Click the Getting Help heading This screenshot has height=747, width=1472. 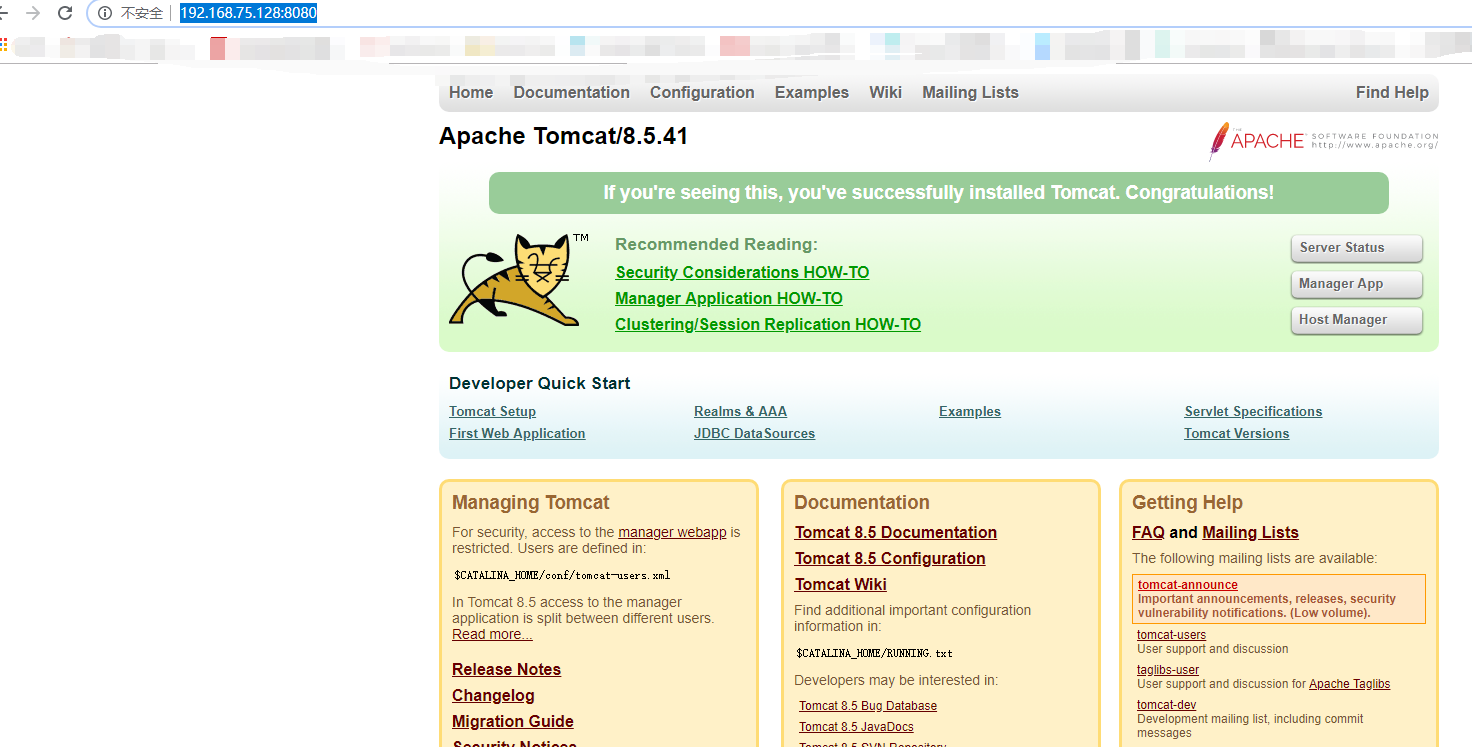(x=1187, y=502)
